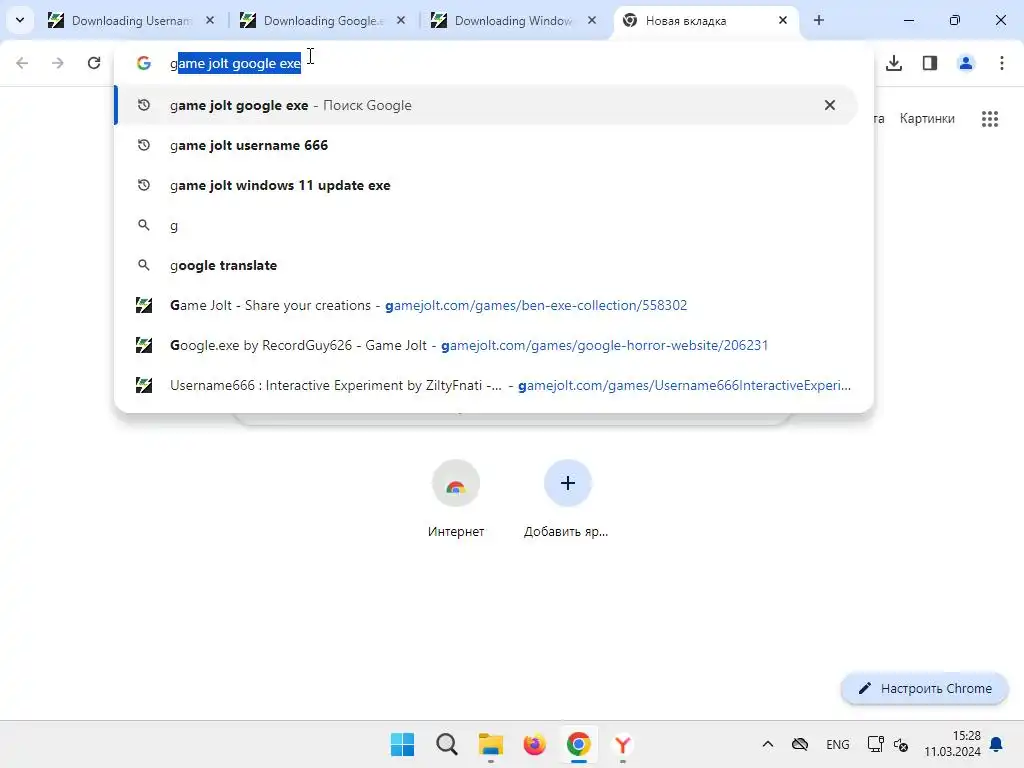Click the Chrome taskbar icon
This screenshot has width=1024, height=768.
click(579, 744)
